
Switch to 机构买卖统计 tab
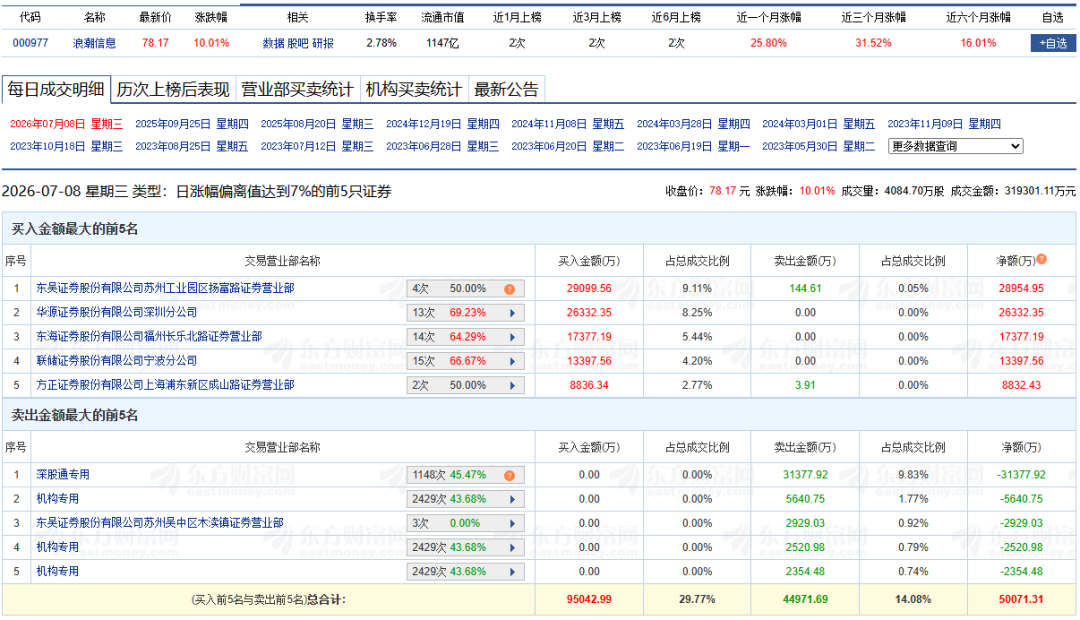413,90
